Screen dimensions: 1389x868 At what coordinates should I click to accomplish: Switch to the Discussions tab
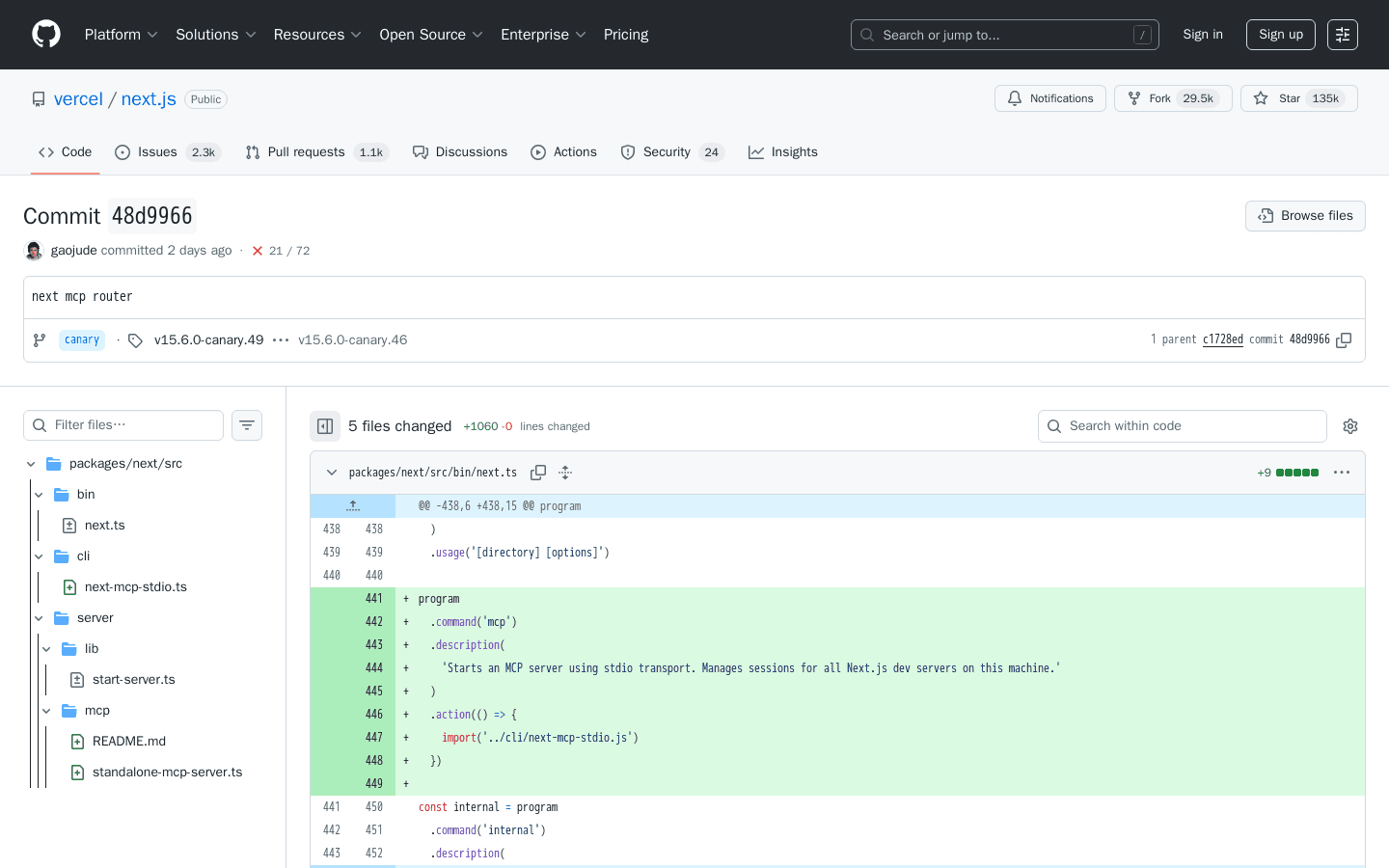point(460,152)
